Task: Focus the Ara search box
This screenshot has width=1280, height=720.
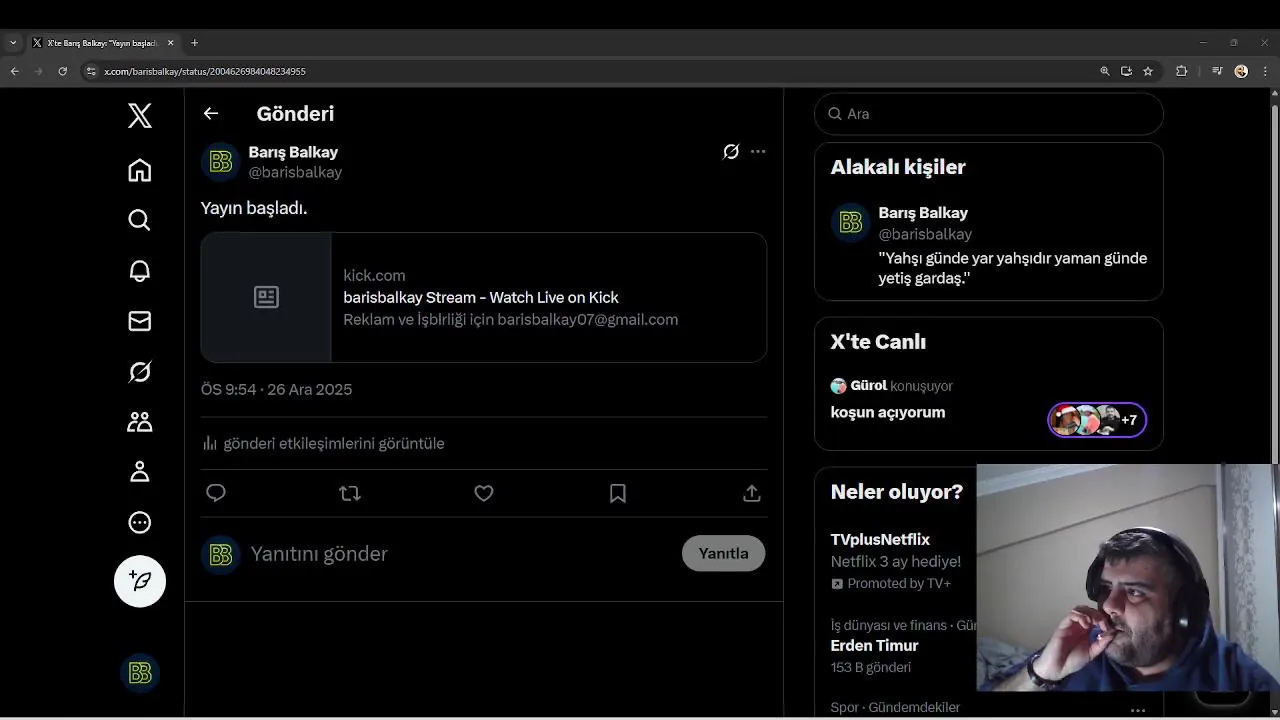Action: coord(989,114)
